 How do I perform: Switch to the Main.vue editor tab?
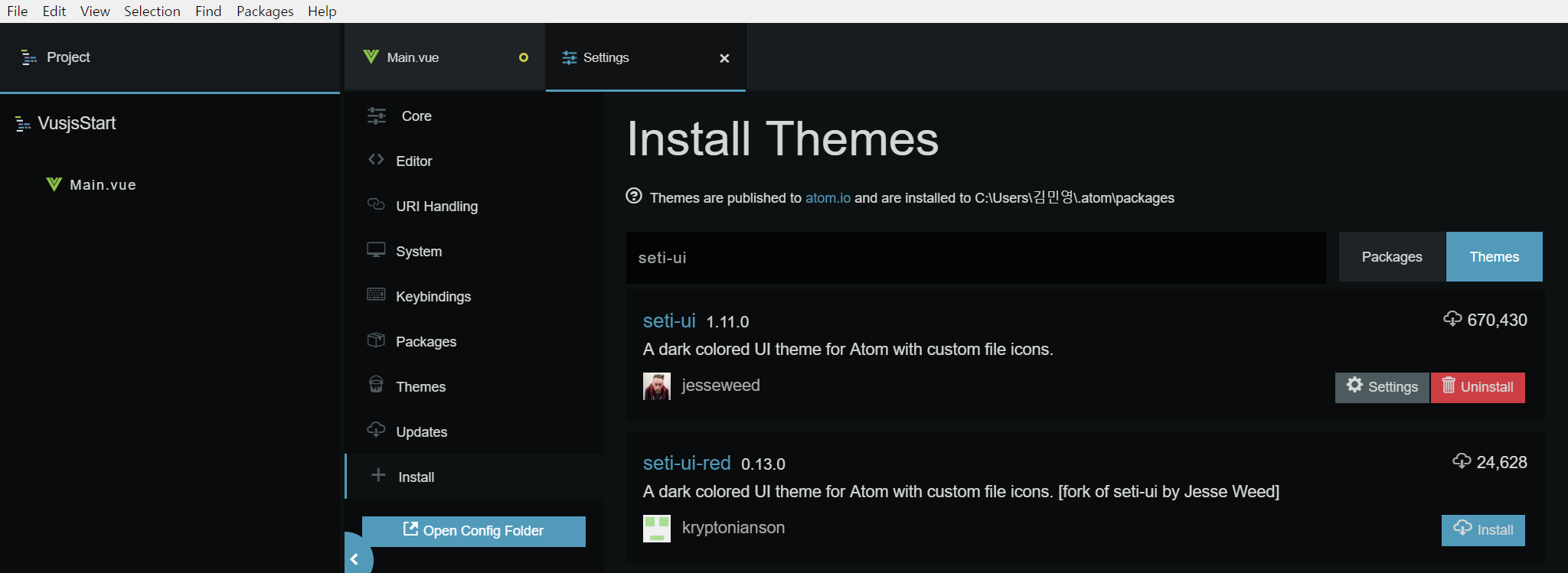[x=445, y=57]
